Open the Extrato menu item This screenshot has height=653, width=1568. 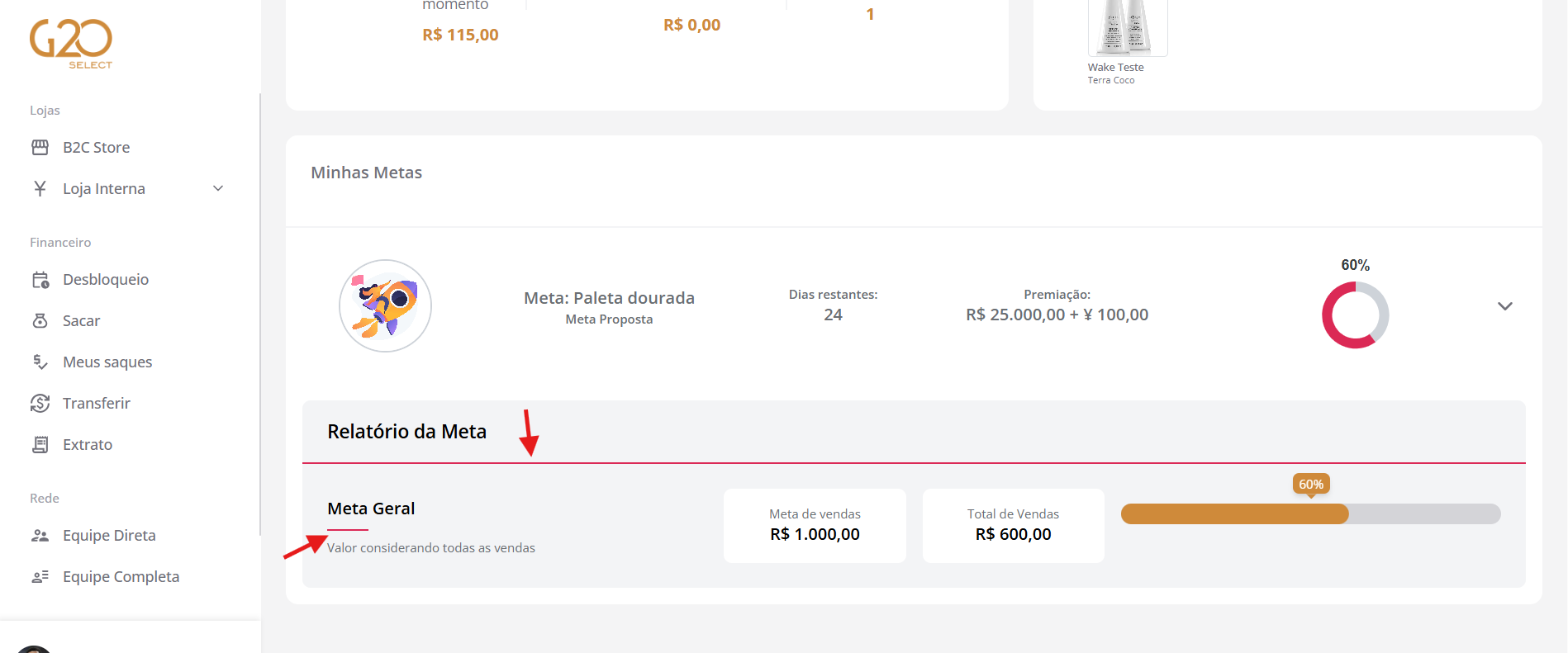88,445
